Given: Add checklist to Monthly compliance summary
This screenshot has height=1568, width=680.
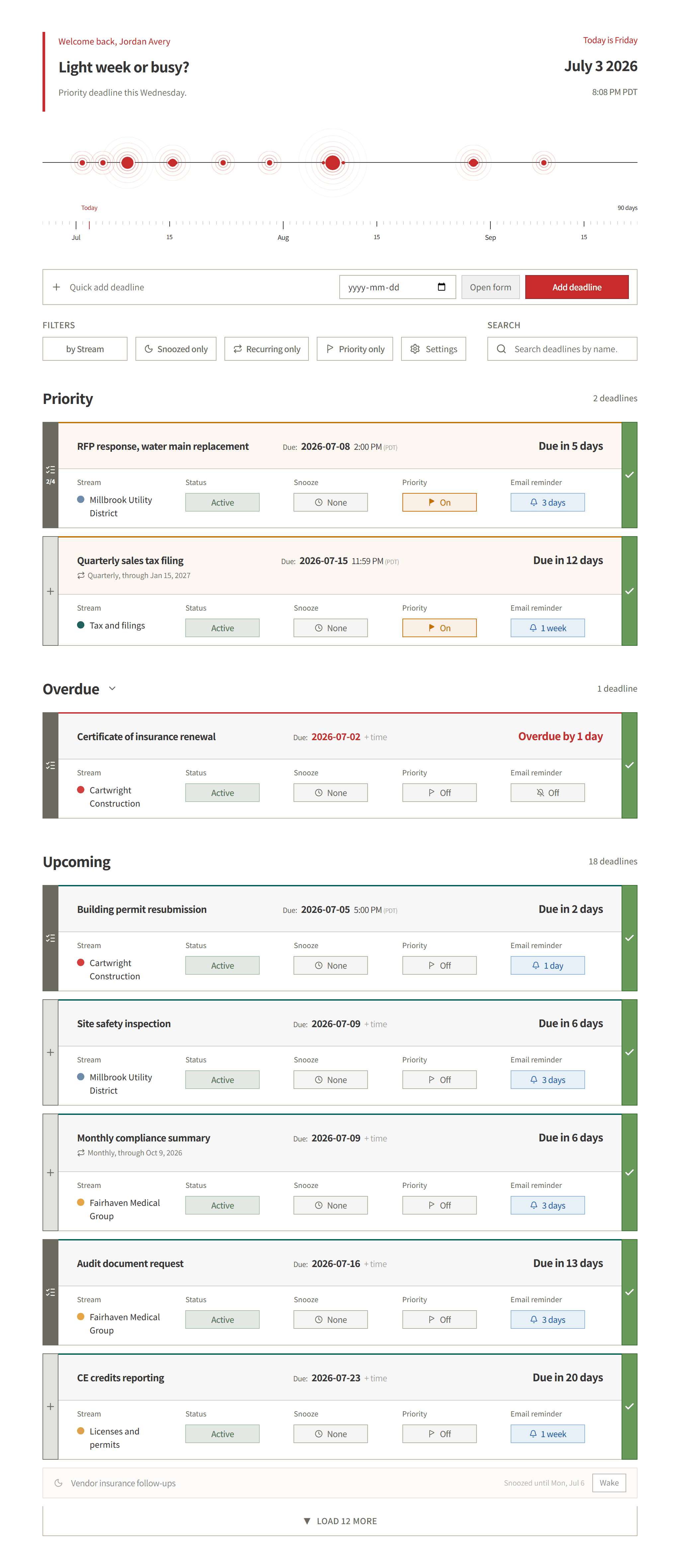Looking at the screenshot, I should tap(50, 1172).
